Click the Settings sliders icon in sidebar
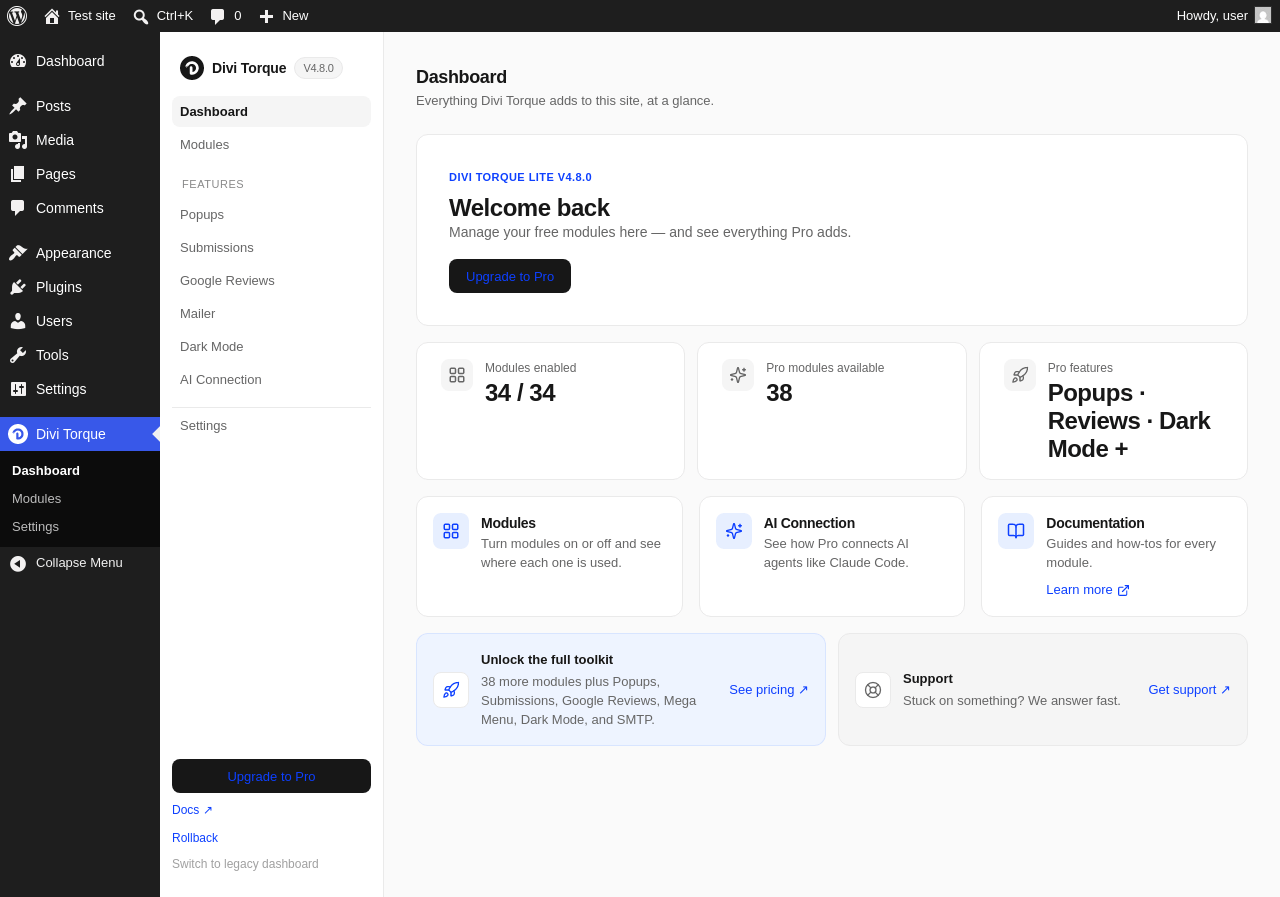The width and height of the screenshot is (1280, 897). [x=18, y=389]
